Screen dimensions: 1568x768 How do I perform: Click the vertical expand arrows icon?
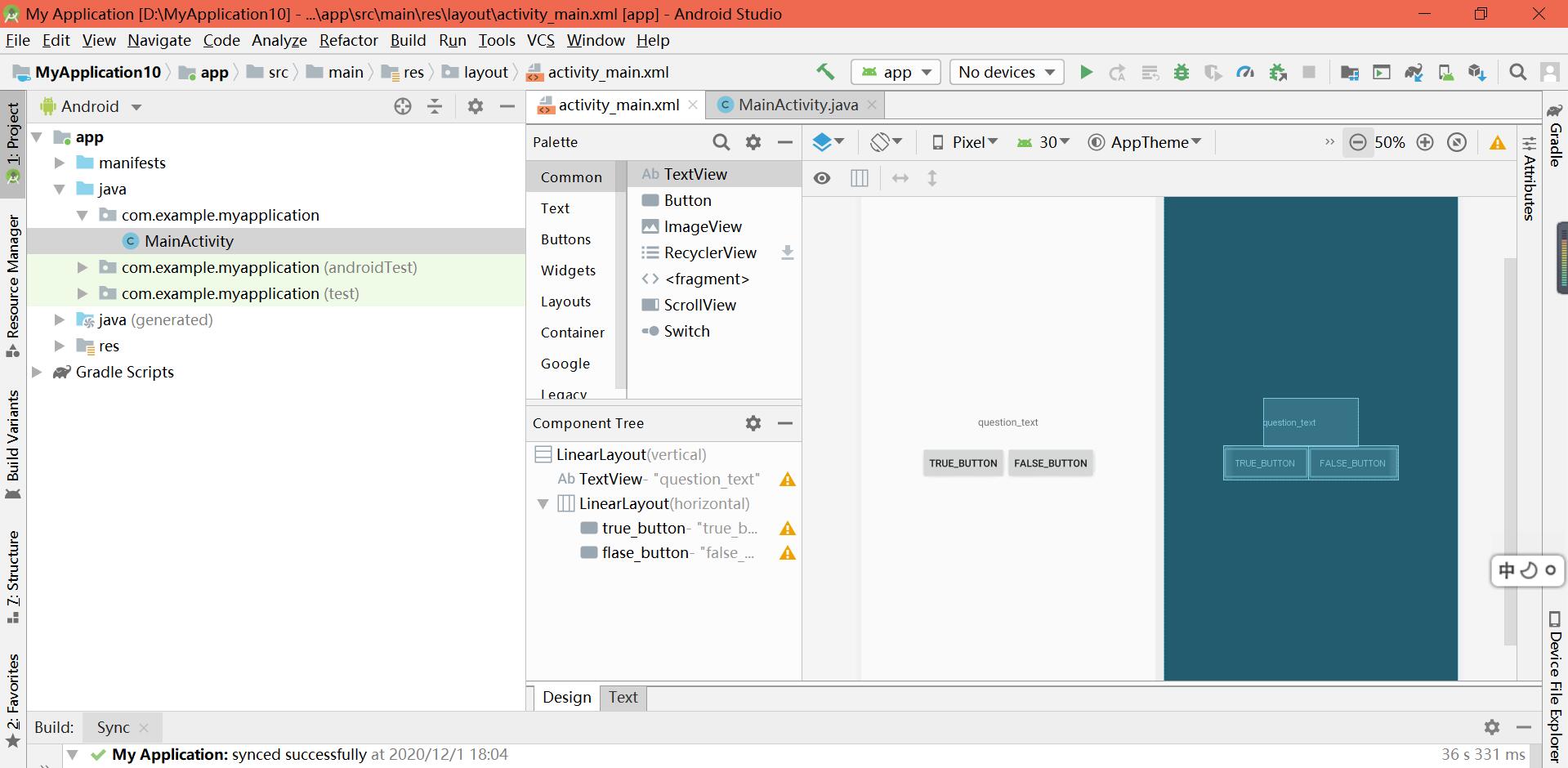point(932,178)
